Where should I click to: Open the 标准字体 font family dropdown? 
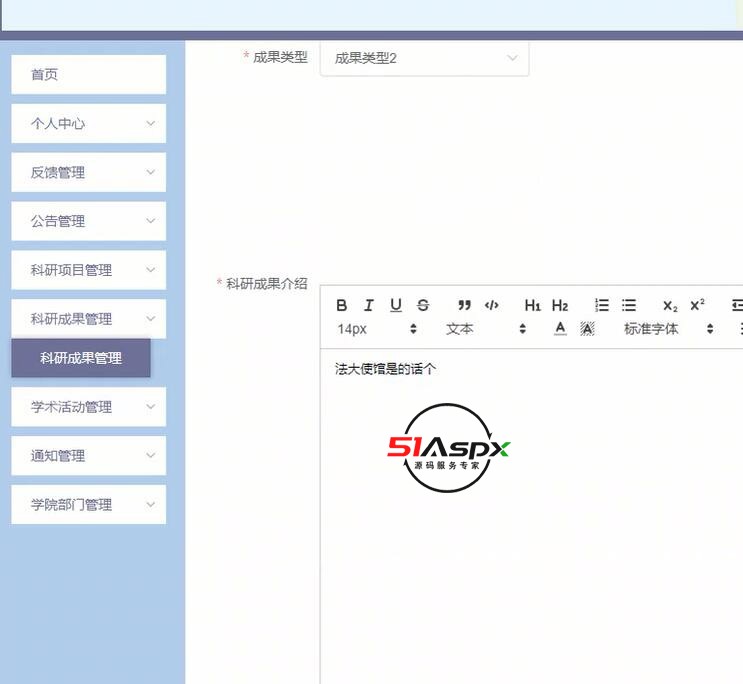point(669,328)
